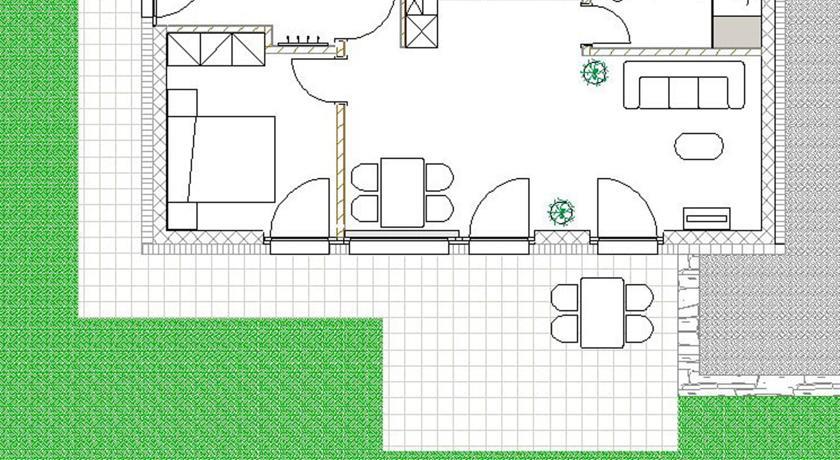Screen dimensions: 840x460
Task: Select the potted plant beside the sofa
Action: [595, 72]
